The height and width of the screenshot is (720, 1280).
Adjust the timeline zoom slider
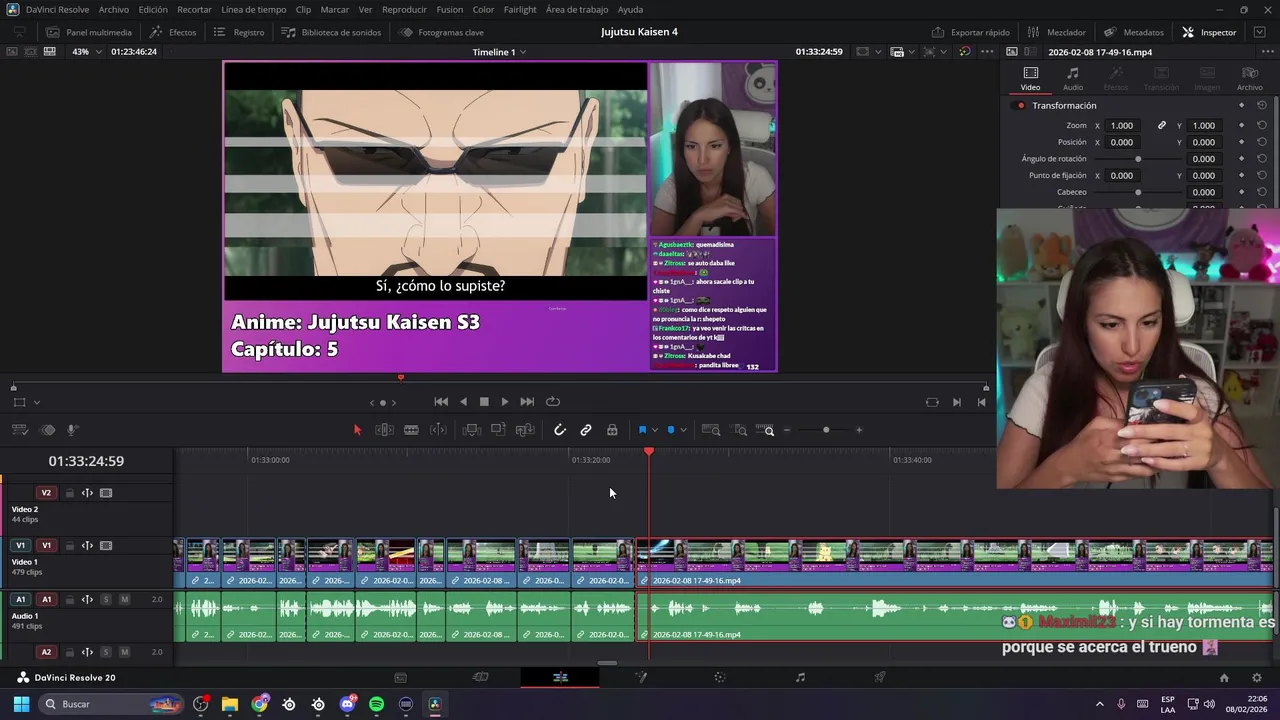click(825, 430)
